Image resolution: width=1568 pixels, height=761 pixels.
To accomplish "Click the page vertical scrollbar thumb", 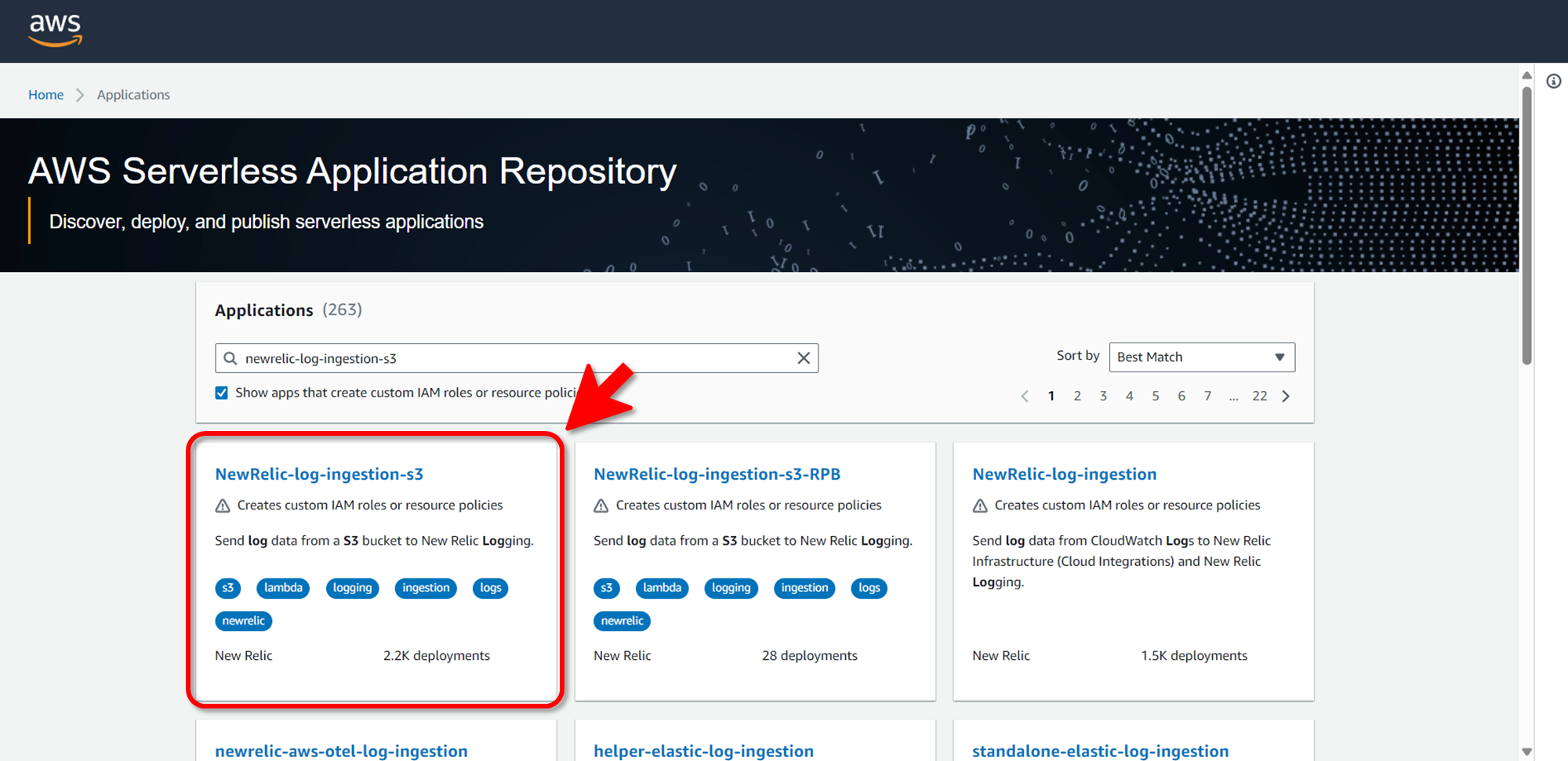I will click(1526, 225).
